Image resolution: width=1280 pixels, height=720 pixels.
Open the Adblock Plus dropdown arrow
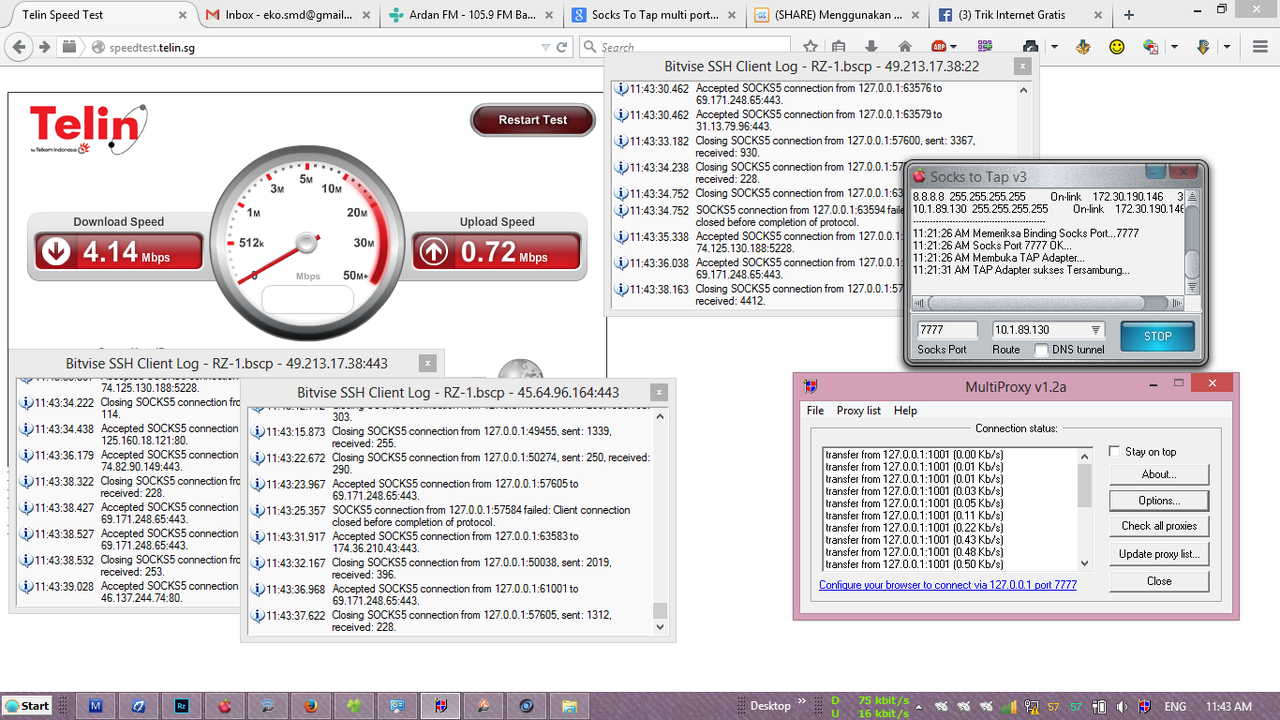pos(954,47)
